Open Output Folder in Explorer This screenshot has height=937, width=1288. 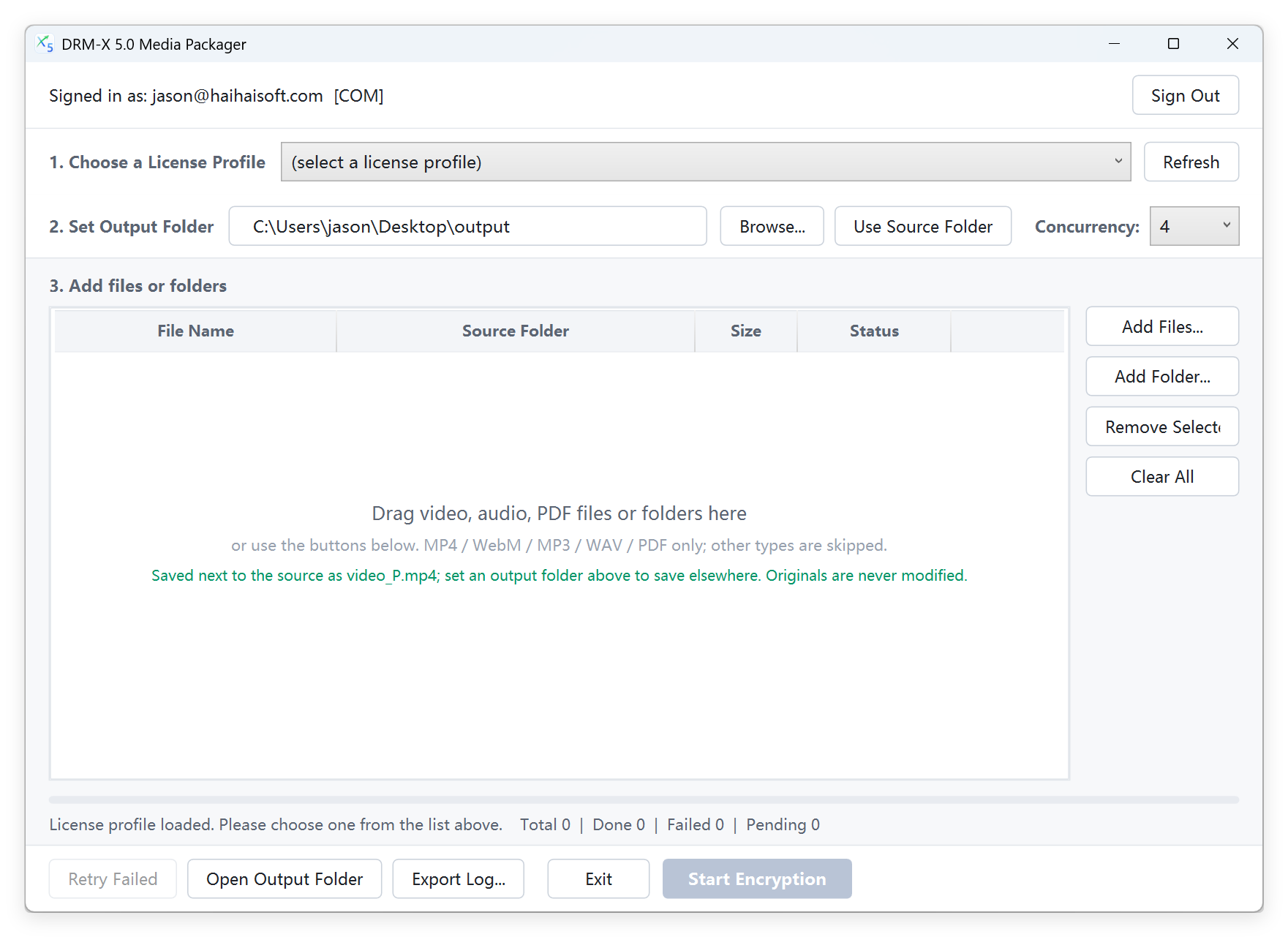285,878
